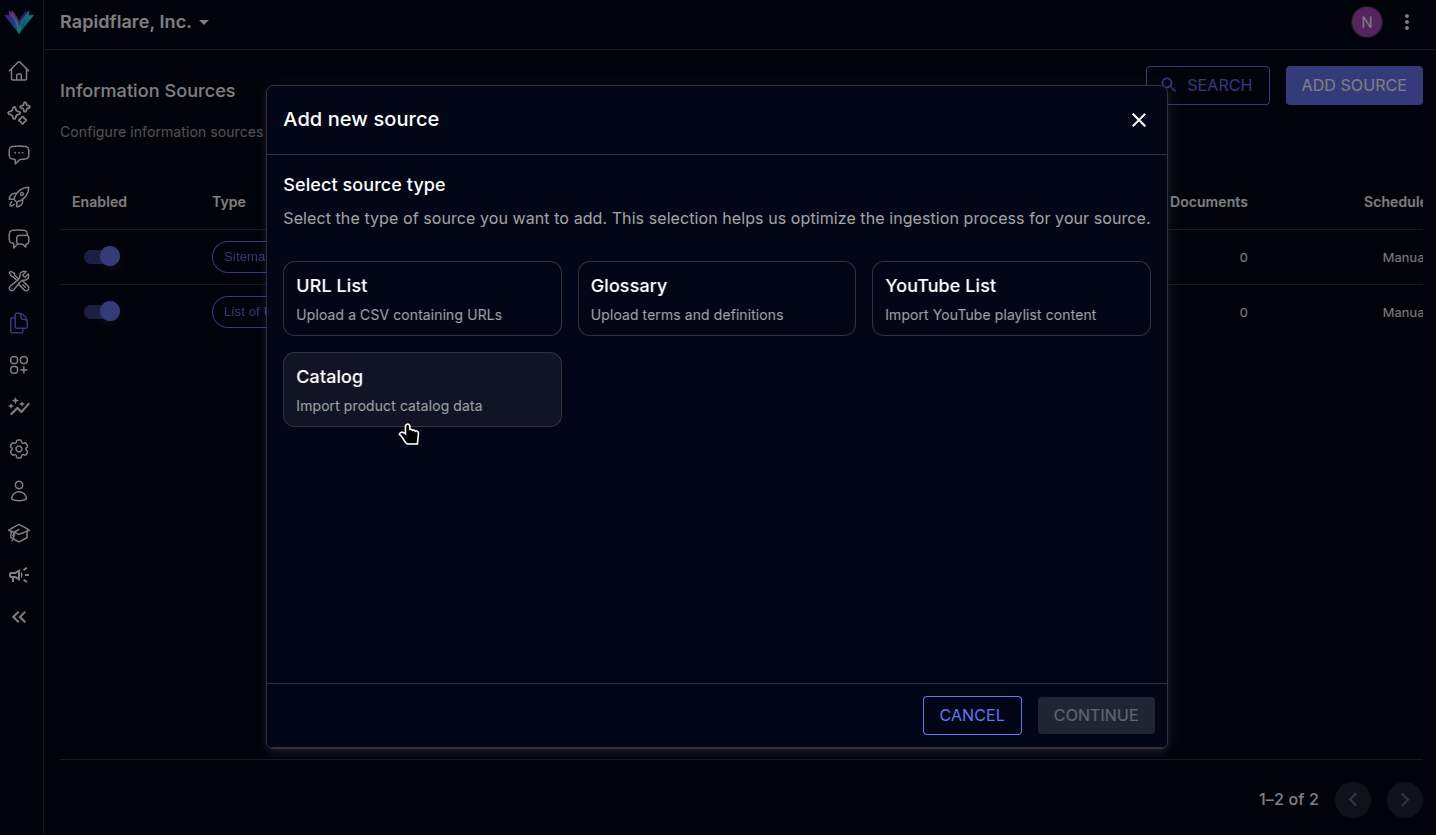
Task: Click the megaphone announcements icon in sidebar
Action: 19,575
